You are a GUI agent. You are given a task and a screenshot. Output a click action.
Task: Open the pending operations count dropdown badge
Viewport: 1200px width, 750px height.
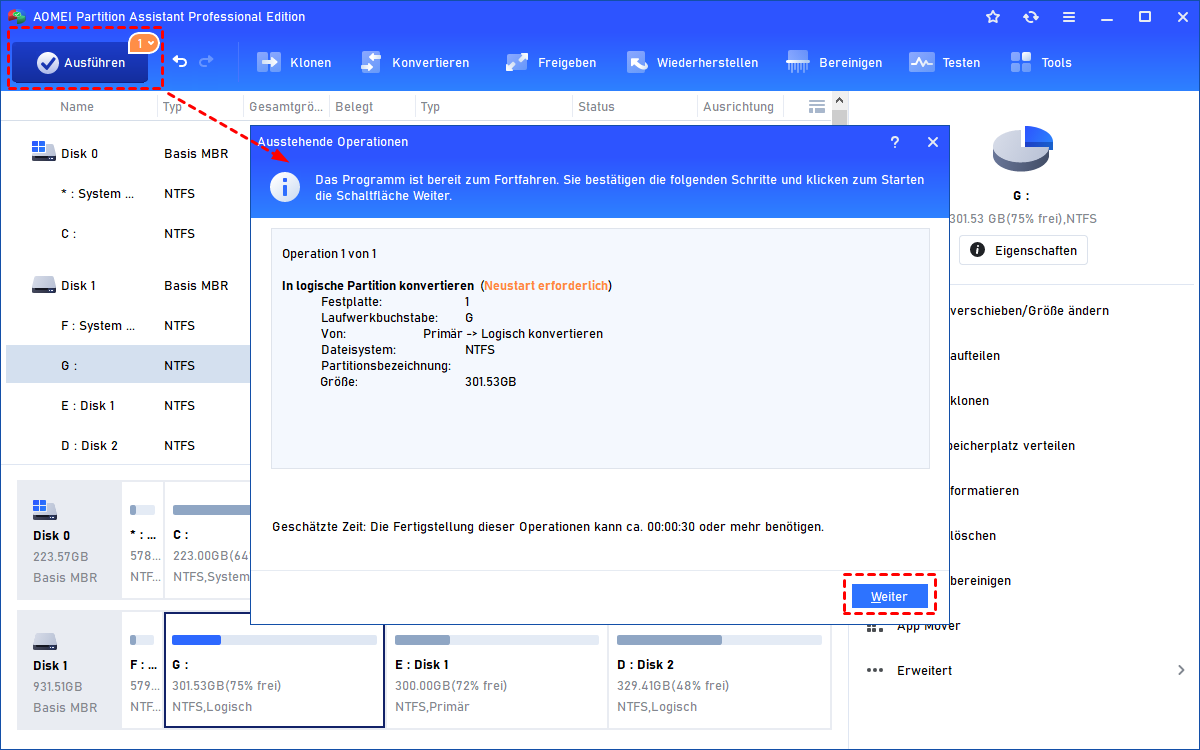[x=144, y=43]
